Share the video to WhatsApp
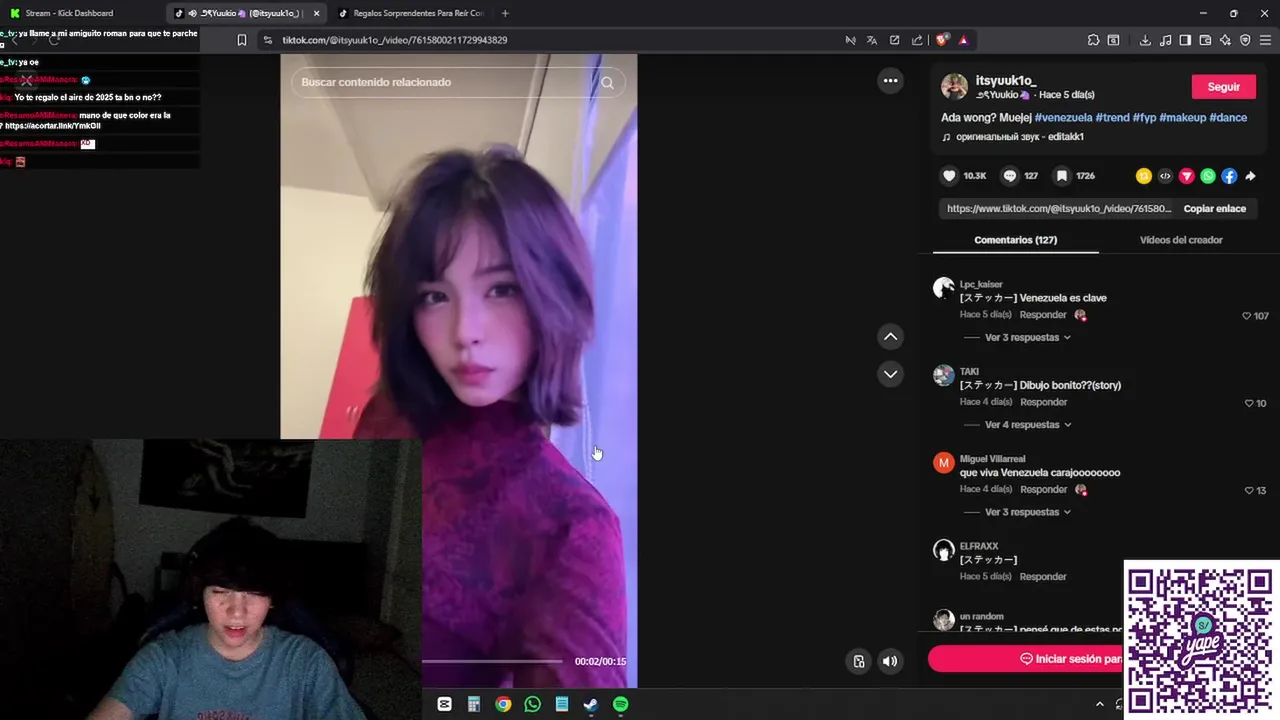Screen dimensions: 1280x720 [x=1208, y=176]
